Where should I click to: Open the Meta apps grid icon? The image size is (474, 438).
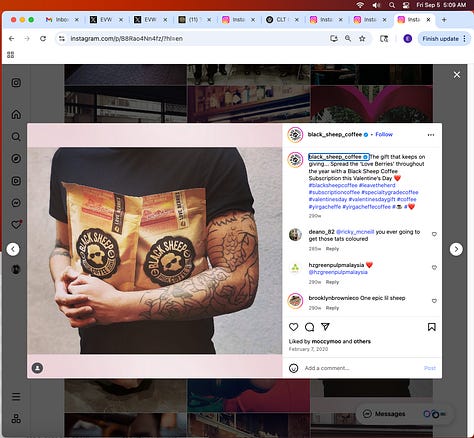click(x=16, y=418)
